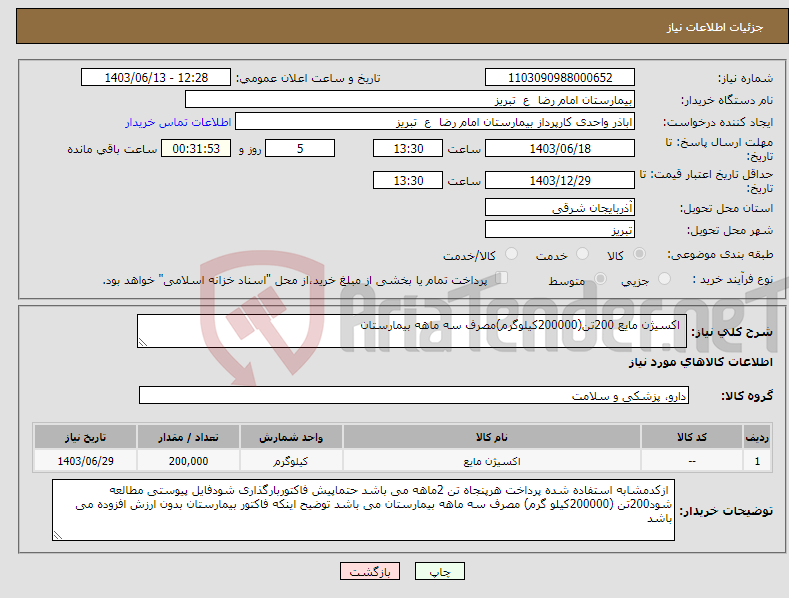Click the چاپ (print) button

point(439,571)
